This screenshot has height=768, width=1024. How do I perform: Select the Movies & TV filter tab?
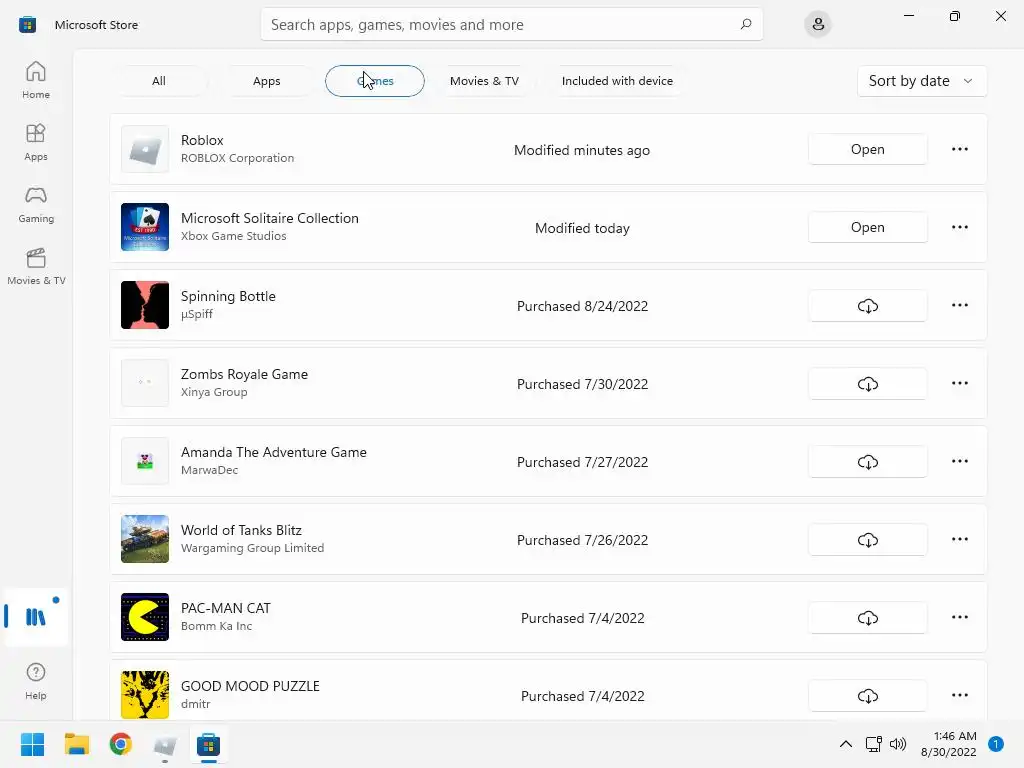(484, 81)
